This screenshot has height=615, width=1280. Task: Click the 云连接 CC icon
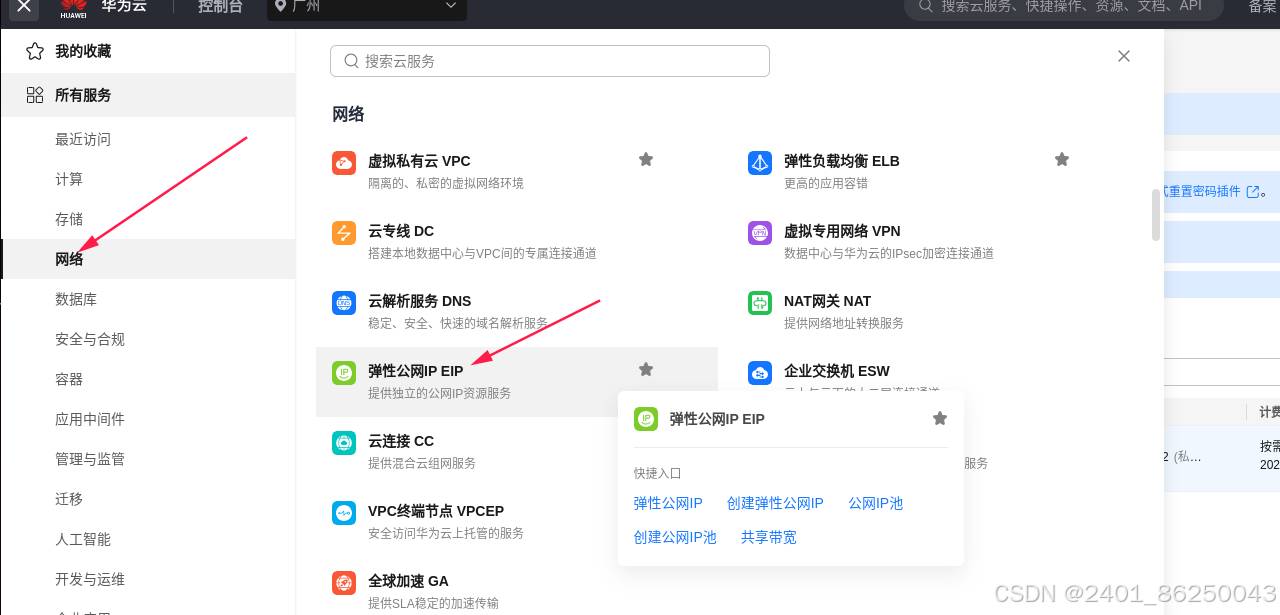[x=344, y=442]
